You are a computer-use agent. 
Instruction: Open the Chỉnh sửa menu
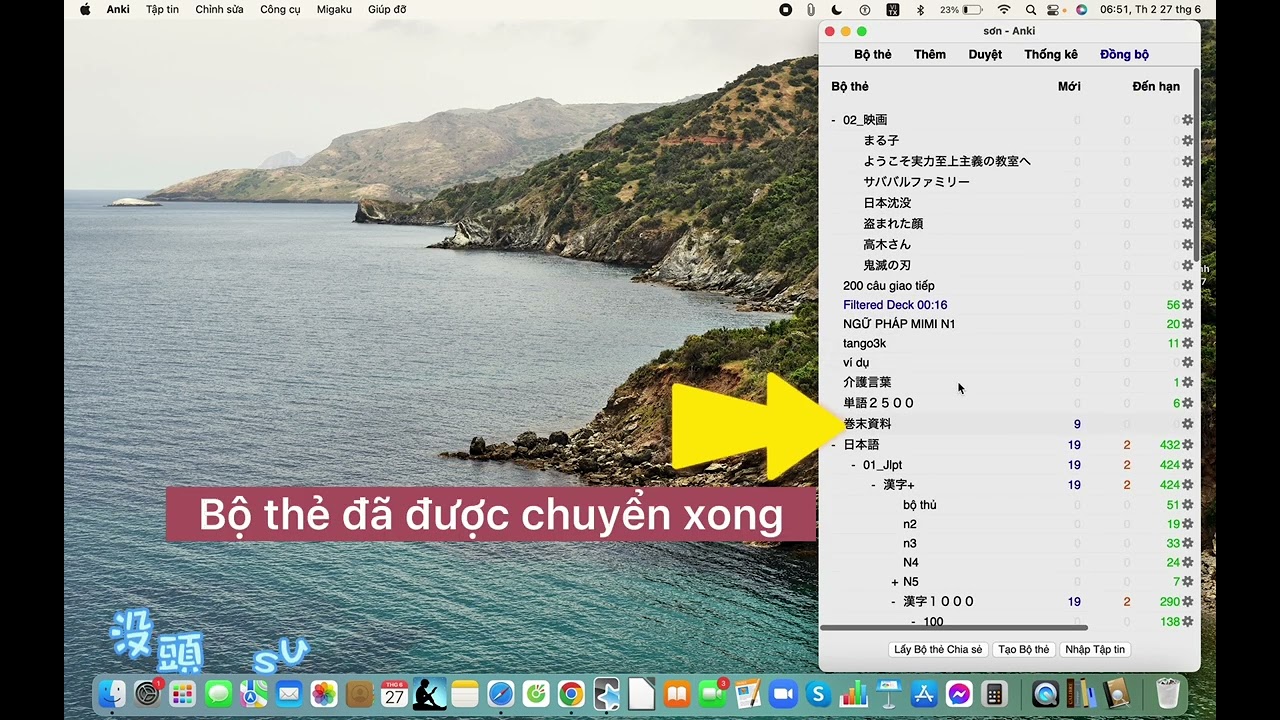pos(217,9)
